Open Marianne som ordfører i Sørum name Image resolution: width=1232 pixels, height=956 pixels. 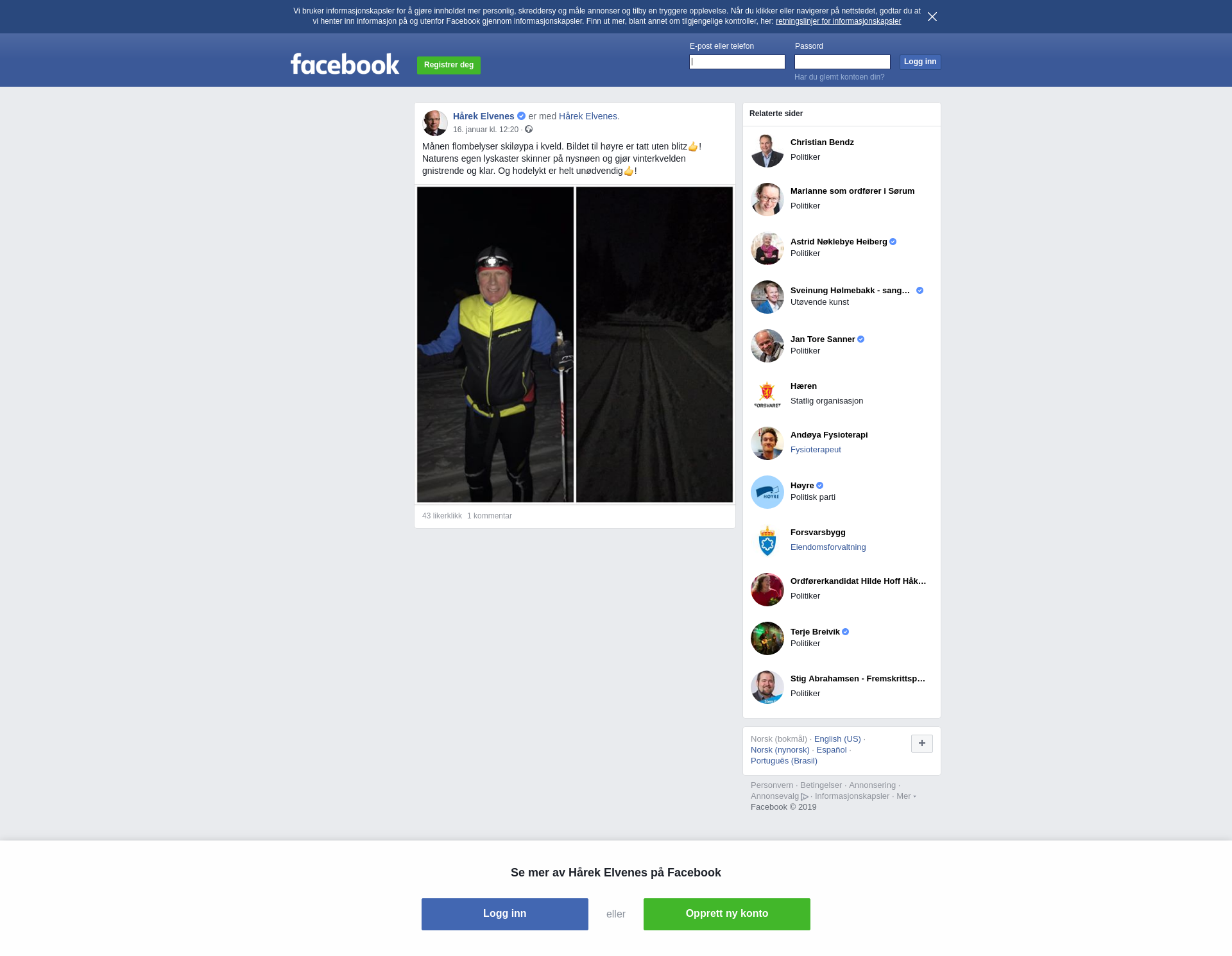tap(852, 191)
